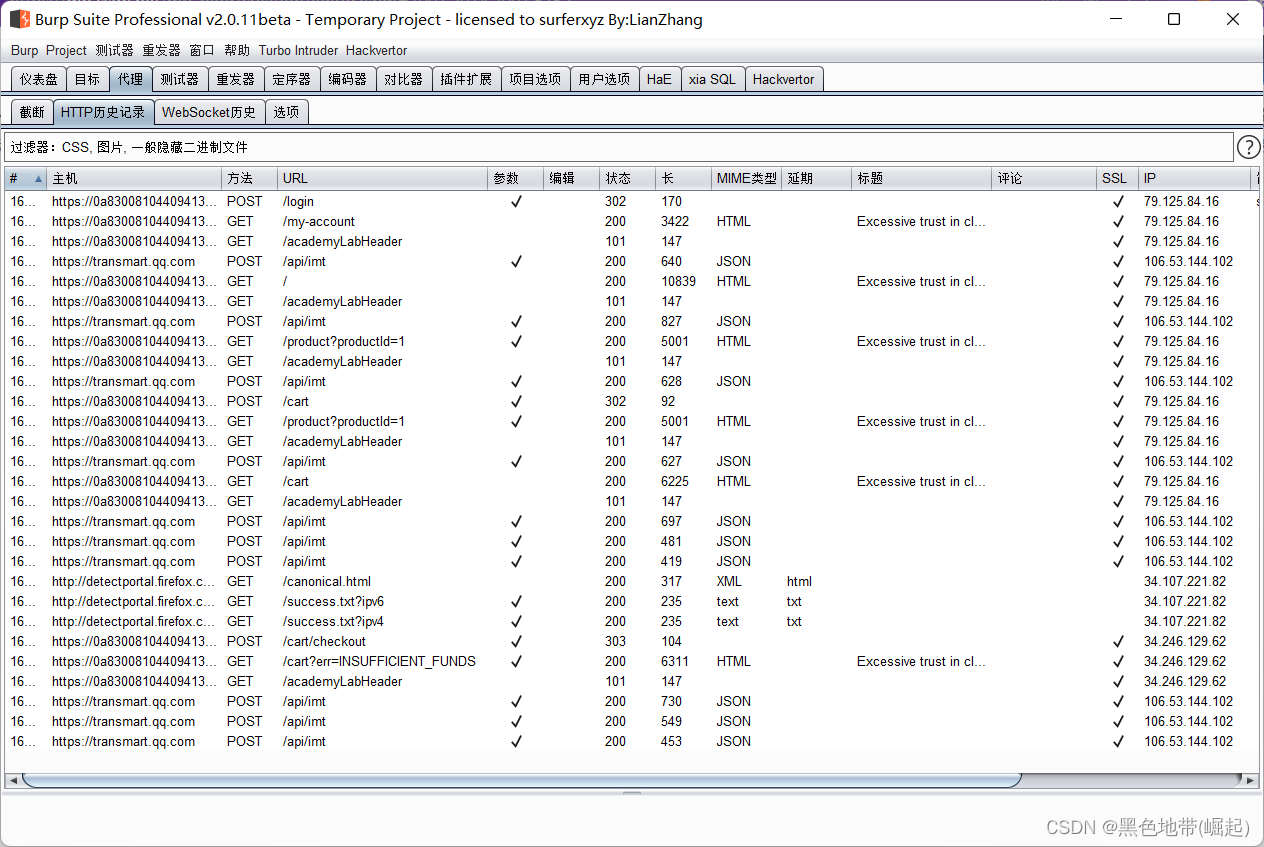Sort by the MIME类型 column header
Viewport: 1264px width, 847px height.
(747, 179)
